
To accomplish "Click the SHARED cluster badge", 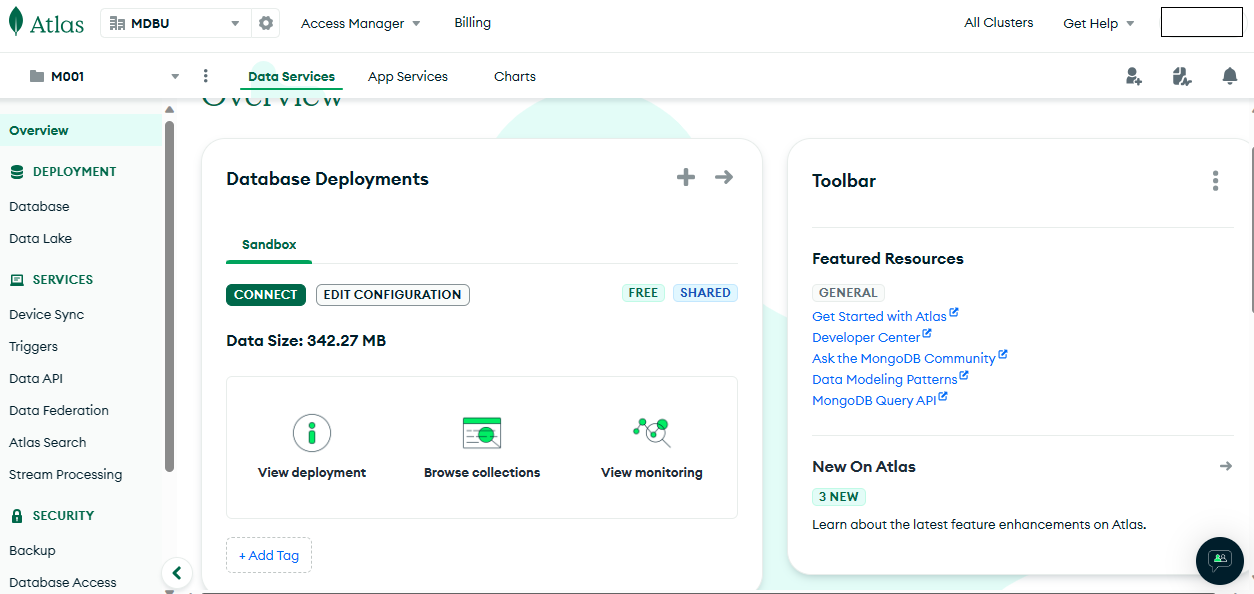I will coord(705,293).
